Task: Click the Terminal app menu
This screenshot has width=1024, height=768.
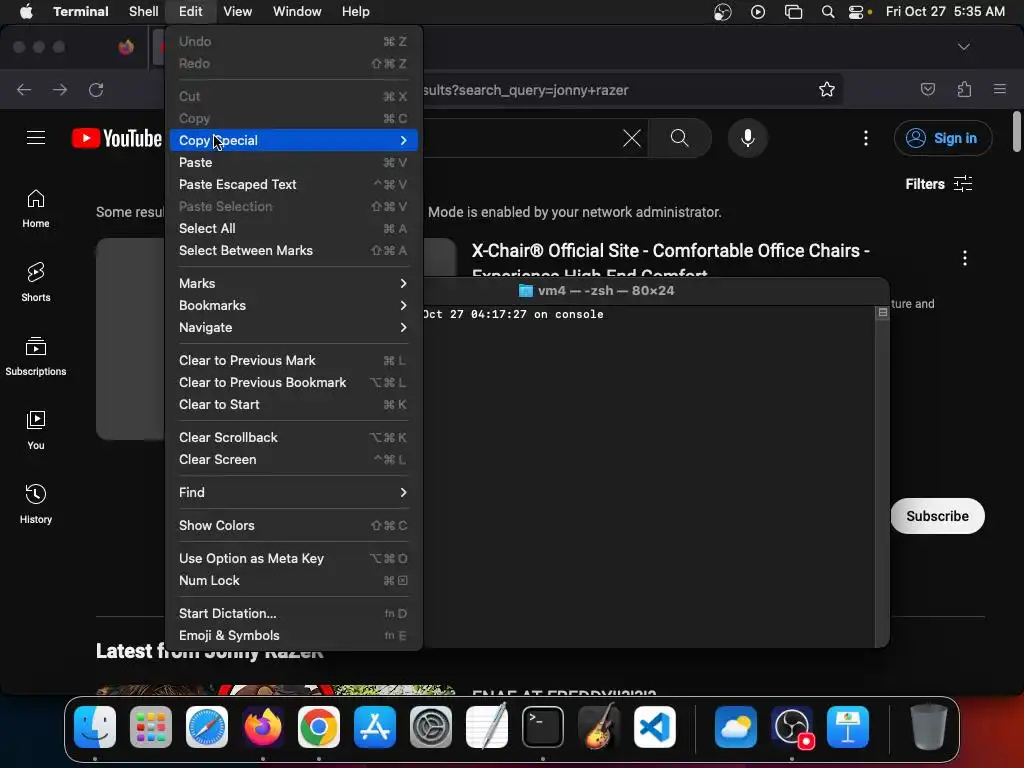Action: click(x=80, y=11)
